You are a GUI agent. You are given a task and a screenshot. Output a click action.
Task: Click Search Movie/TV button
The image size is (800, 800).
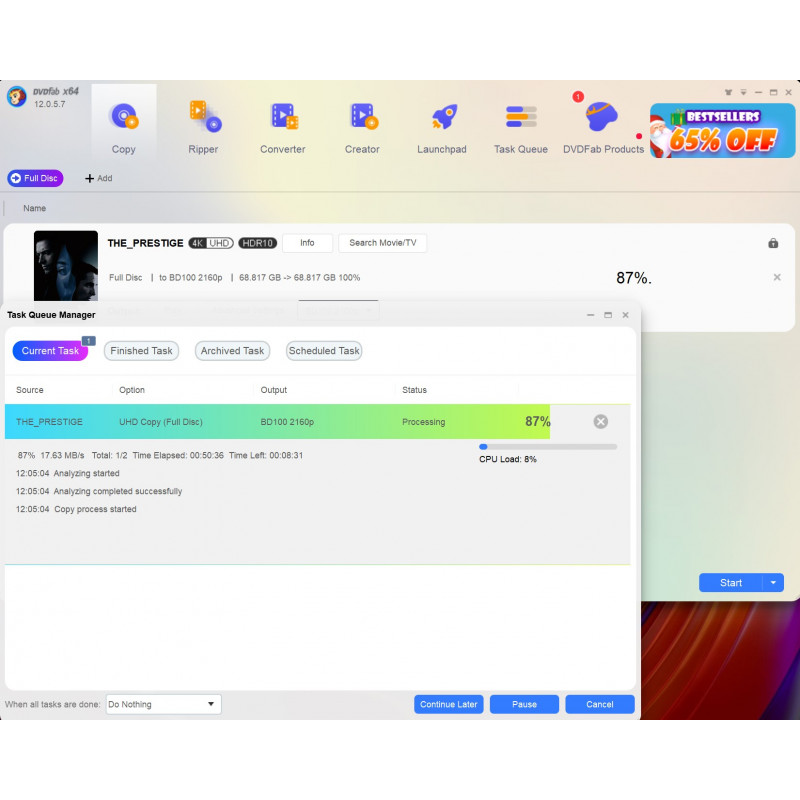point(383,243)
